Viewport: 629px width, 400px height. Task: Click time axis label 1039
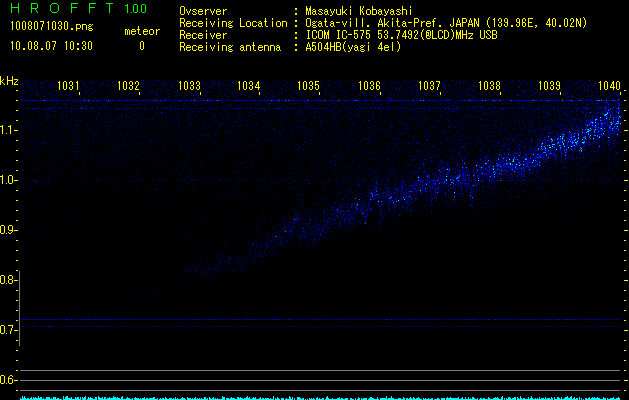(549, 85)
